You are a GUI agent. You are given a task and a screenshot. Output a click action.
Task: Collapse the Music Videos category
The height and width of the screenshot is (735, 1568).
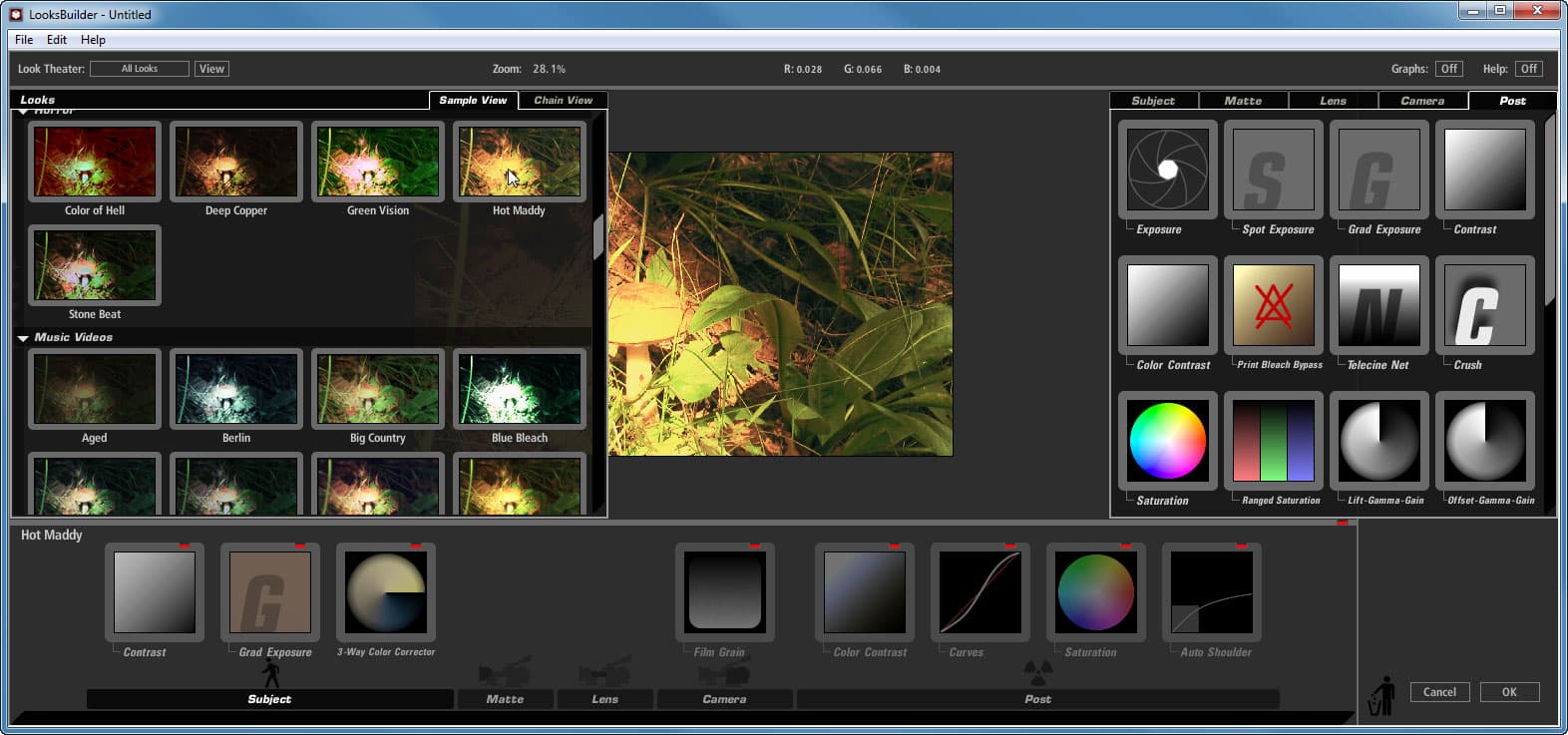pos(23,338)
